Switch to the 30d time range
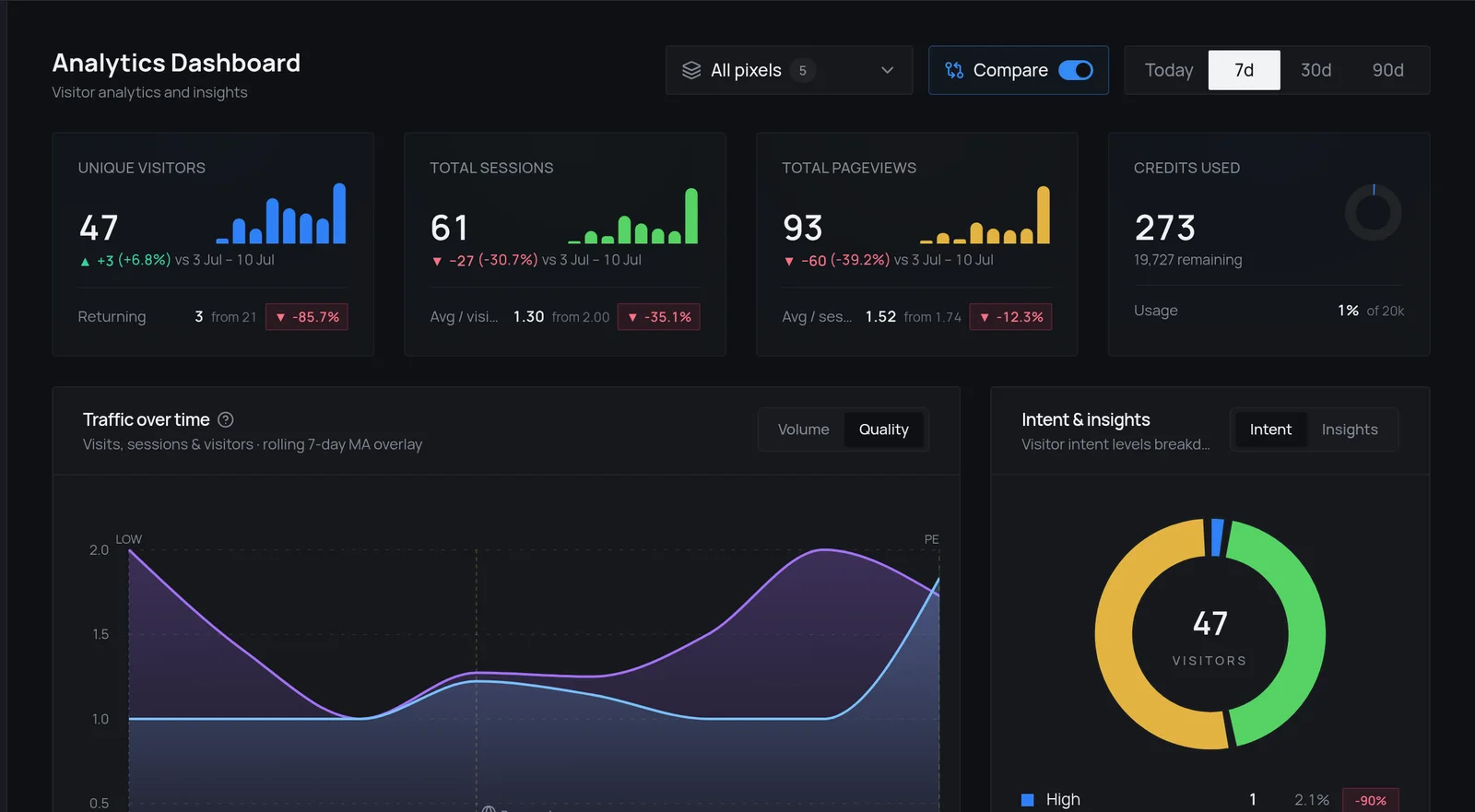1475x812 pixels. [x=1316, y=70]
